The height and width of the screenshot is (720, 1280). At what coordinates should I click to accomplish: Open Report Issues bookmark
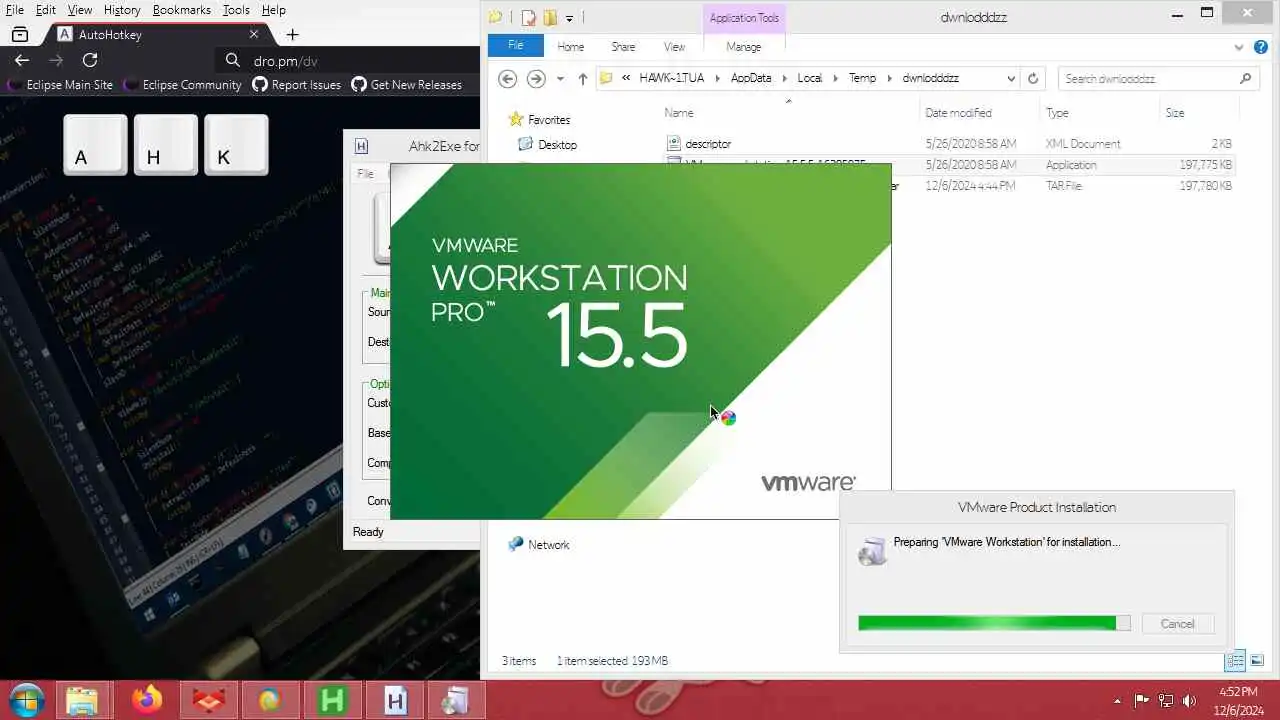point(296,85)
